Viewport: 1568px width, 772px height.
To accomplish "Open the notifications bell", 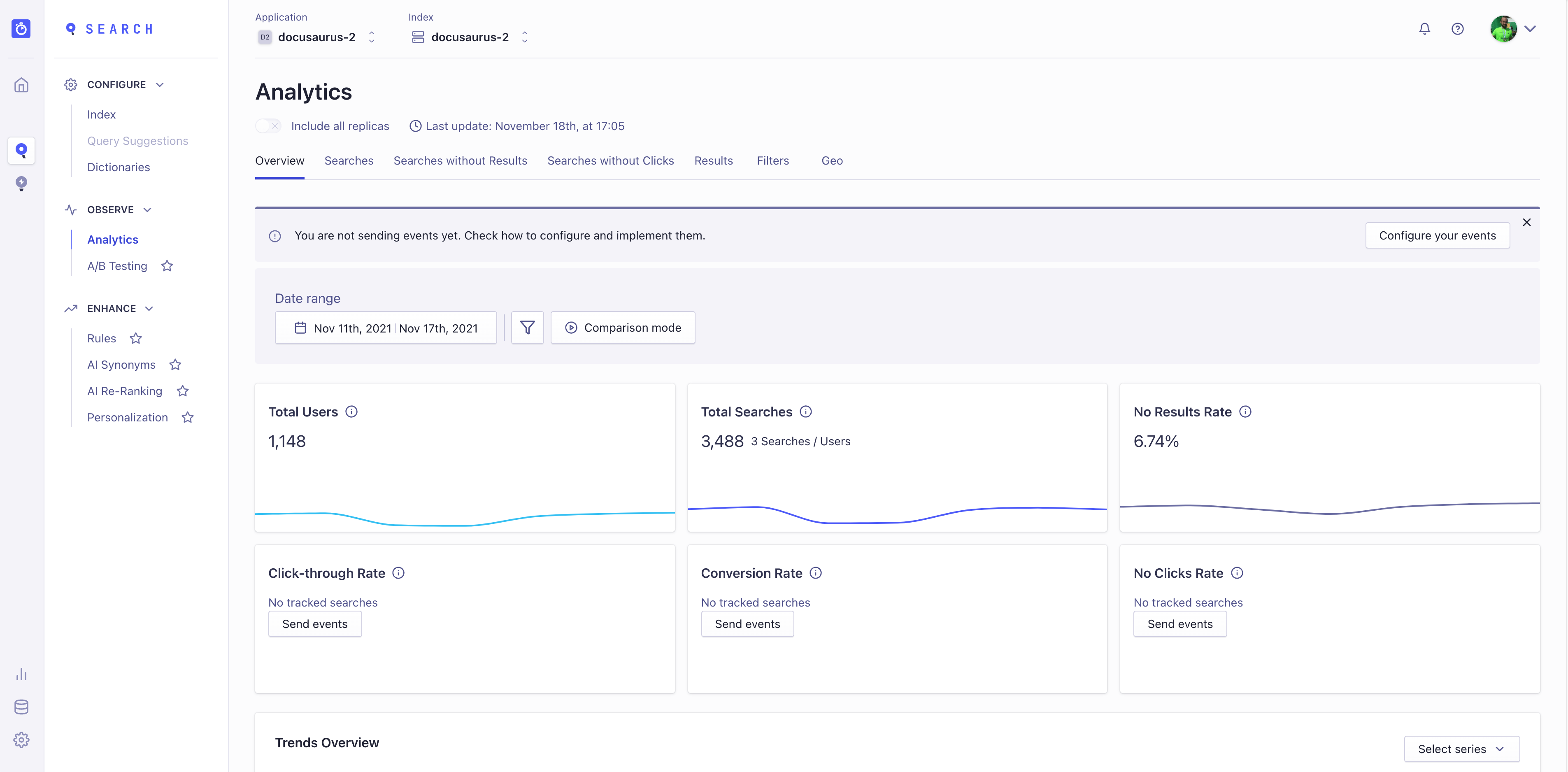I will [1424, 29].
